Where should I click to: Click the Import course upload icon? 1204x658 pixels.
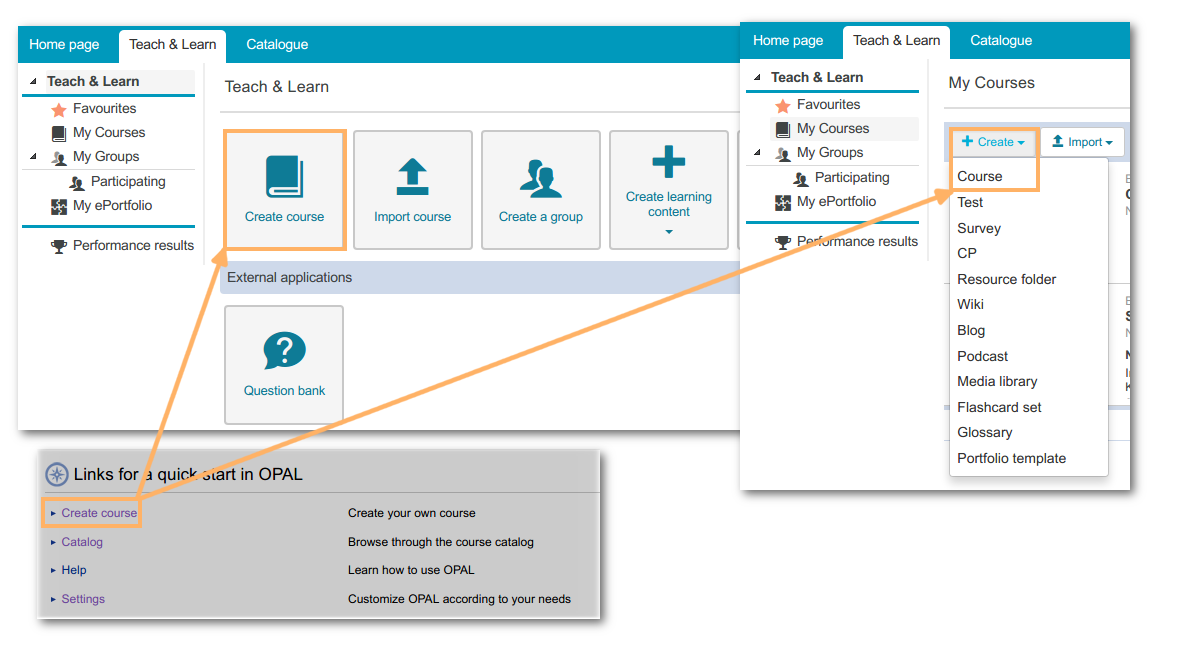(x=412, y=178)
